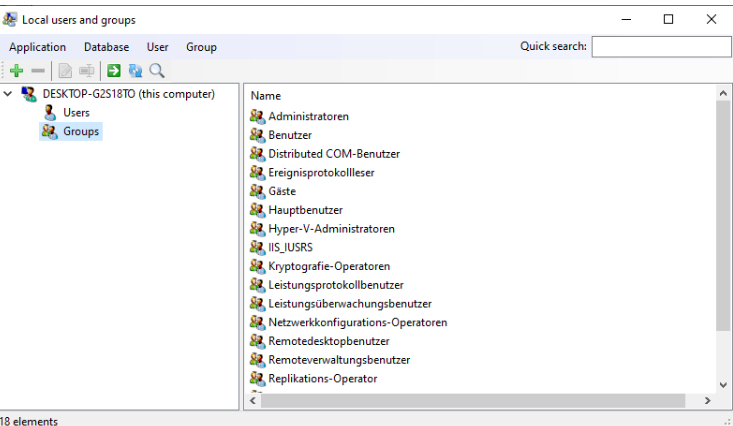The height and width of the screenshot is (426, 733).
Task: Select the Ereignisprotokollleser row text
Action: [x=321, y=173]
